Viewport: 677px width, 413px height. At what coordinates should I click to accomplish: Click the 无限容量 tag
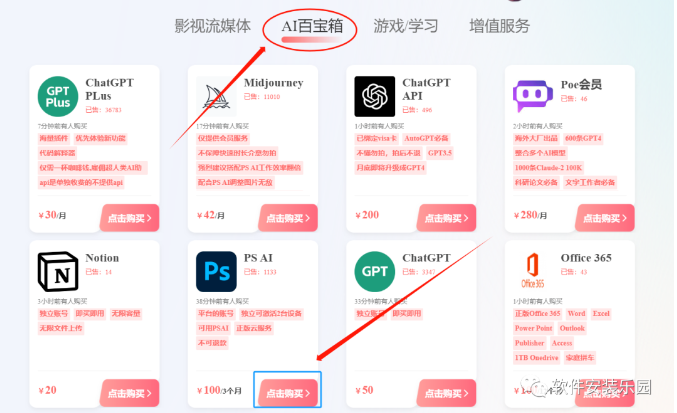click(126, 313)
